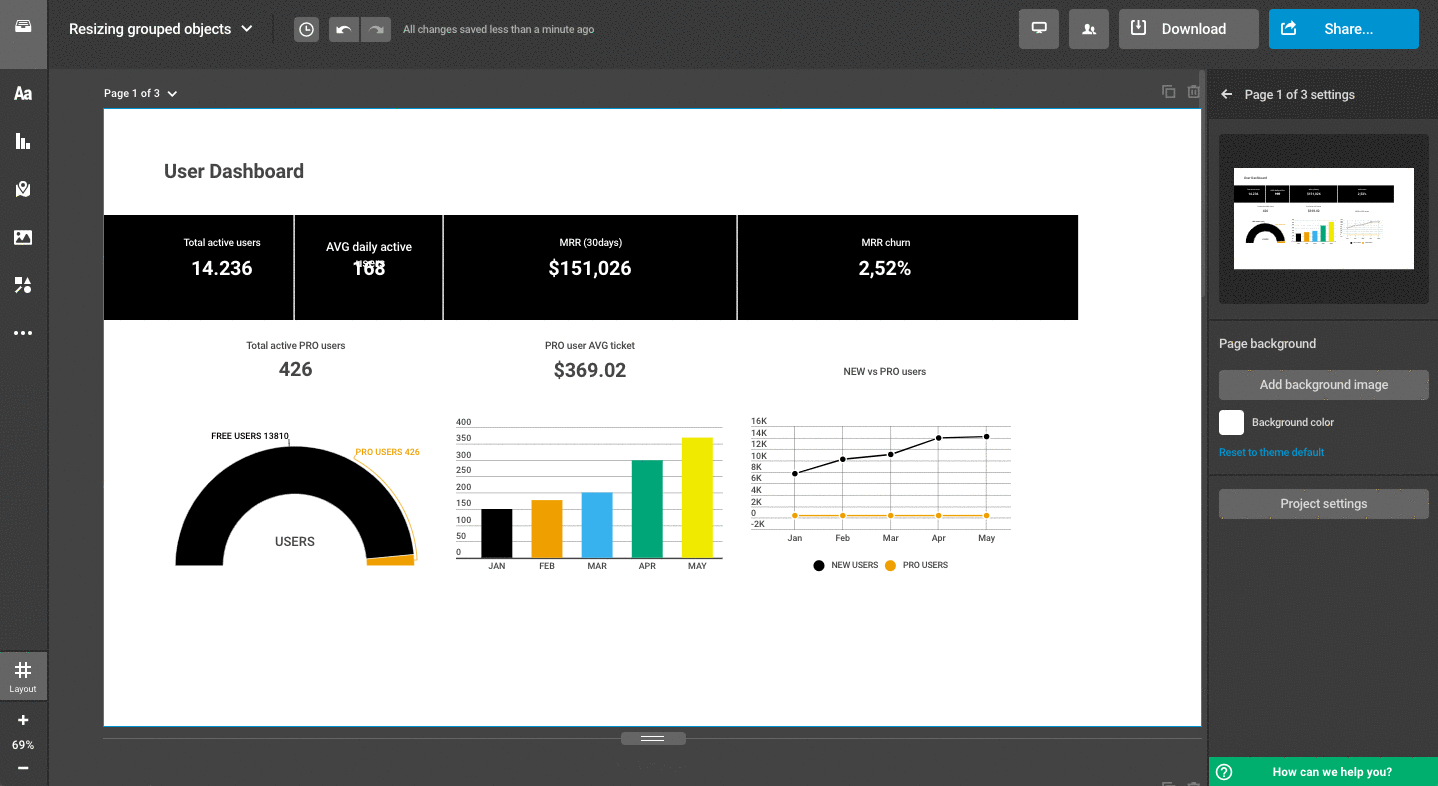Click Reset to theme default link
This screenshot has height=786, width=1438.
point(1271,452)
